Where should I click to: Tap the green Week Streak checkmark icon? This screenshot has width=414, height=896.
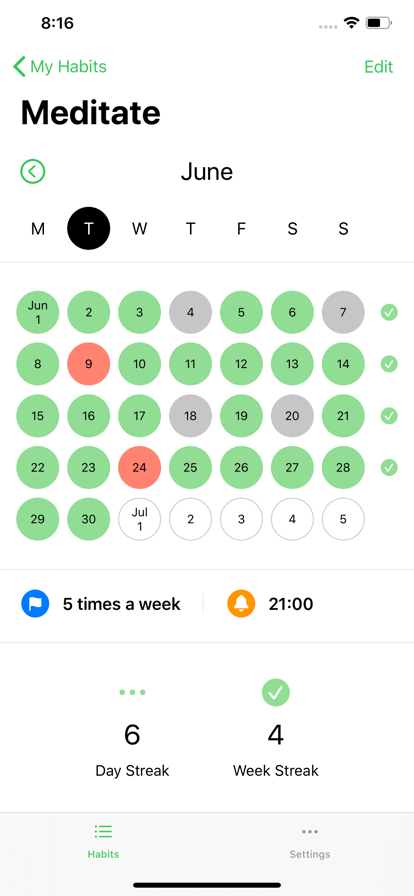click(276, 692)
